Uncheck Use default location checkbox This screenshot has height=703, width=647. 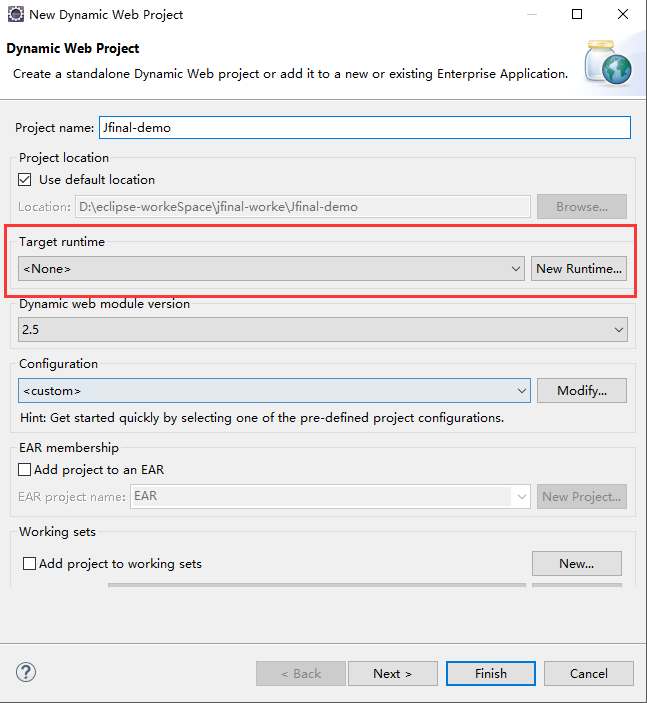pyautogui.click(x=25, y=180)
